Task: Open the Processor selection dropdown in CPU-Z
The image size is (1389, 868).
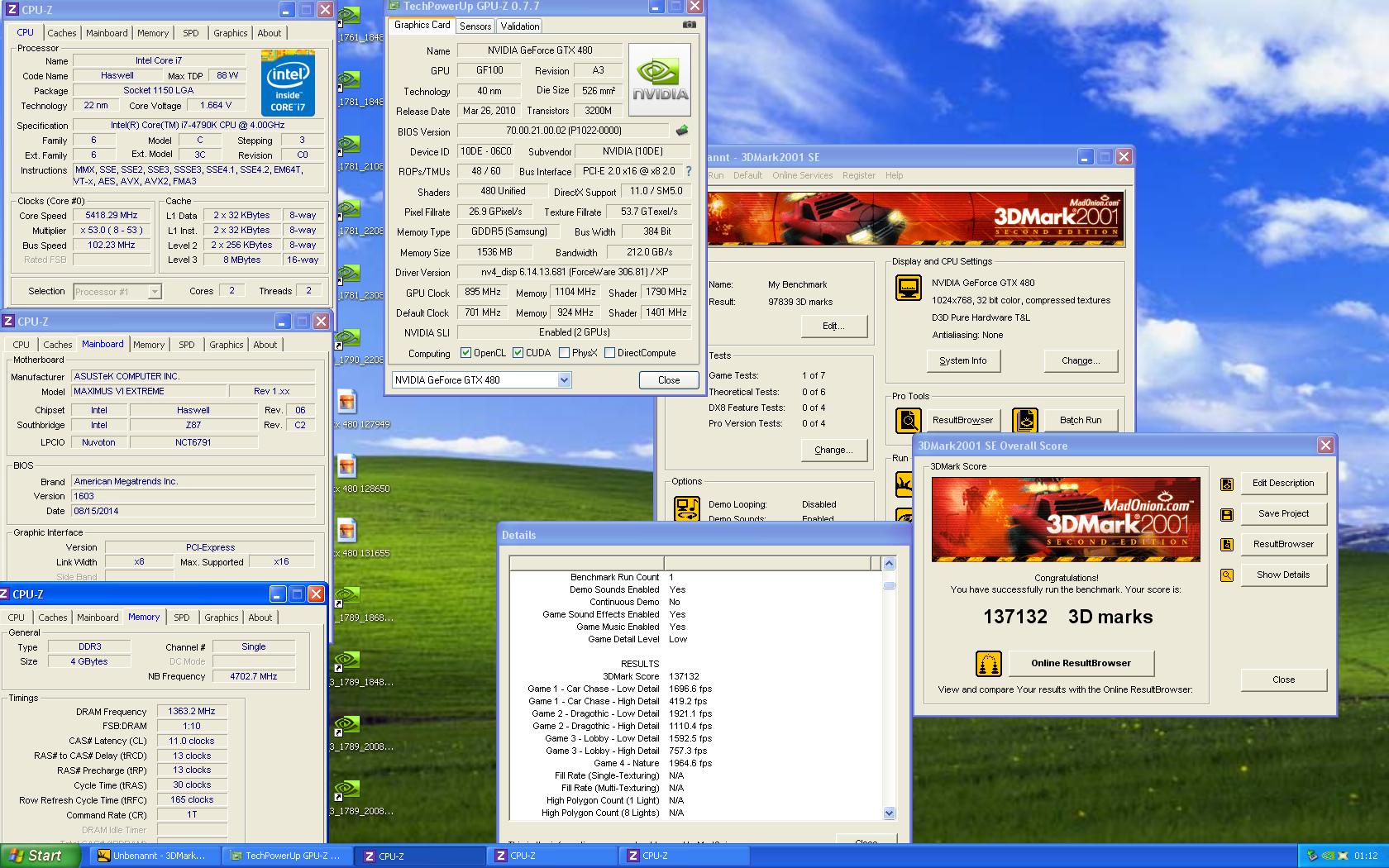Action: [154, 292]
